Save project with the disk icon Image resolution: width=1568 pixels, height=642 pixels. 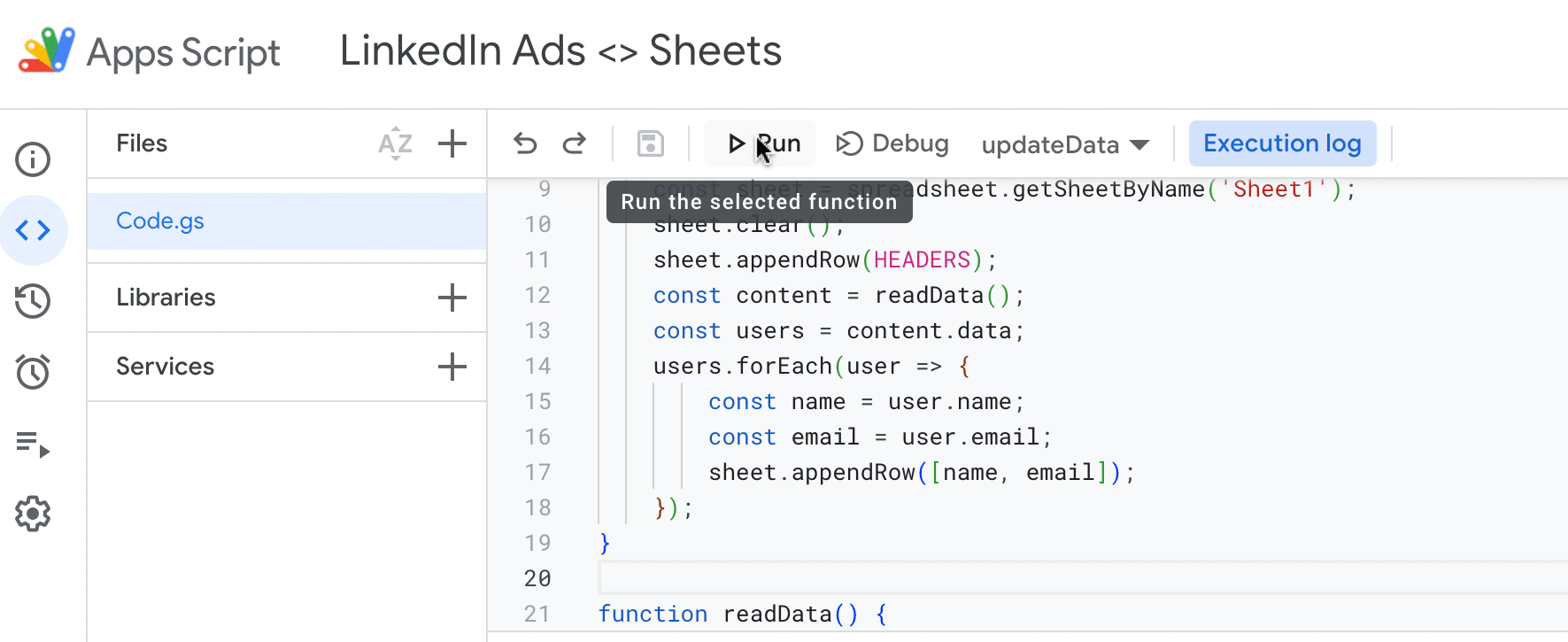651,143
